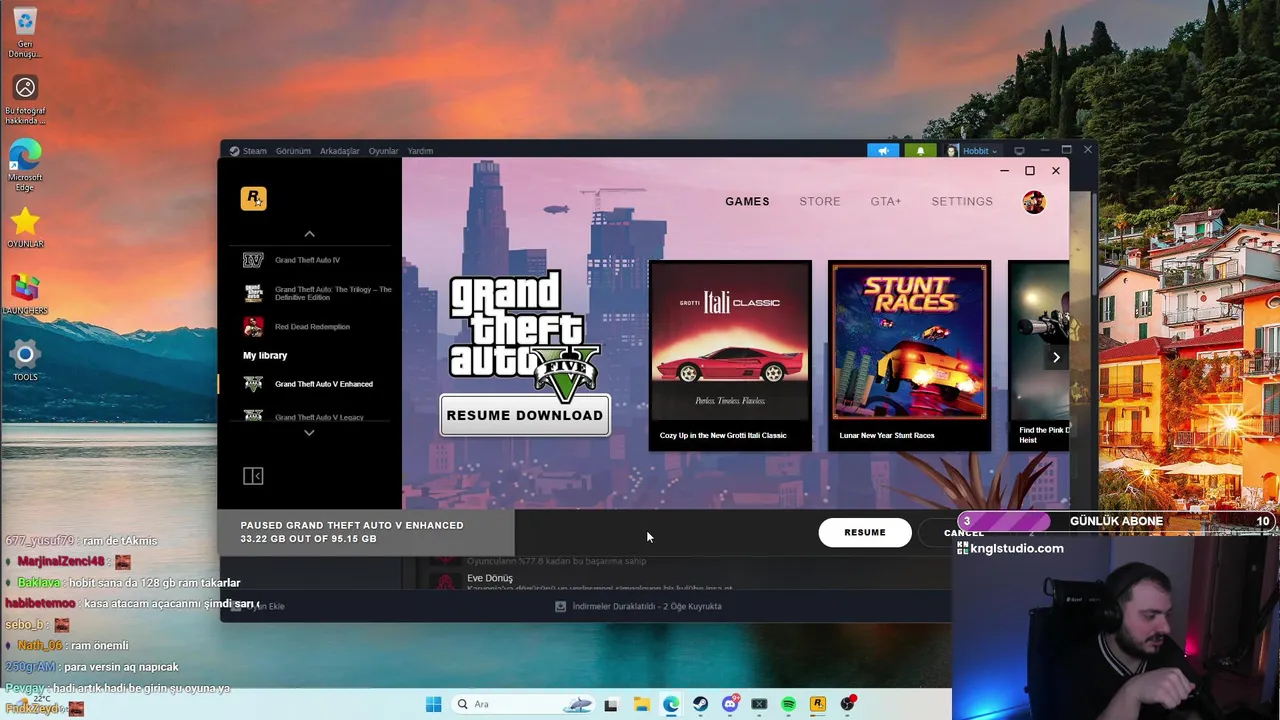Screen dimensions: 1280x720
Task: Open OBS Studio taskbar icon
Action: click(x=847, y=704)
